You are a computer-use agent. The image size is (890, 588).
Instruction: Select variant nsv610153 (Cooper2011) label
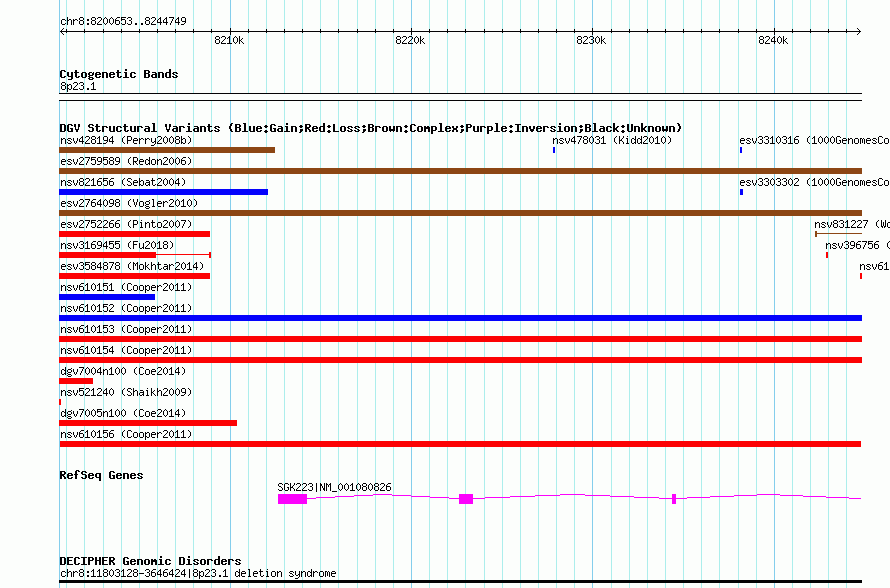126,329
